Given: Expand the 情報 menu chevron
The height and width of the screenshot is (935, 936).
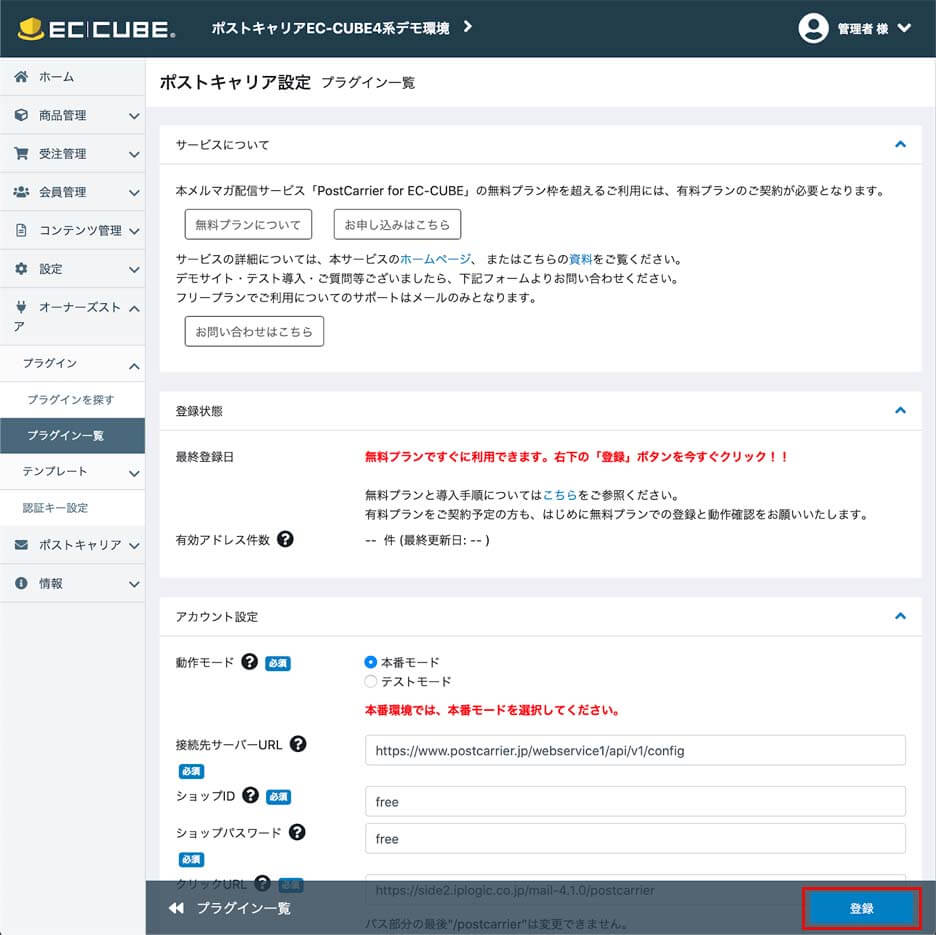Looking at the screenshot, I should (134, 584).
